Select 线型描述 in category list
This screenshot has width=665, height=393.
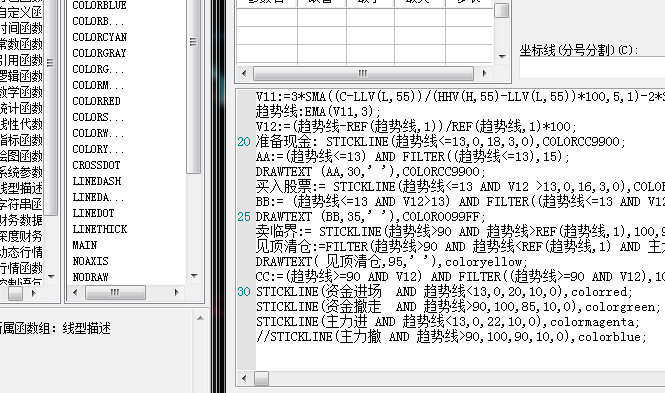coord(21,188)
